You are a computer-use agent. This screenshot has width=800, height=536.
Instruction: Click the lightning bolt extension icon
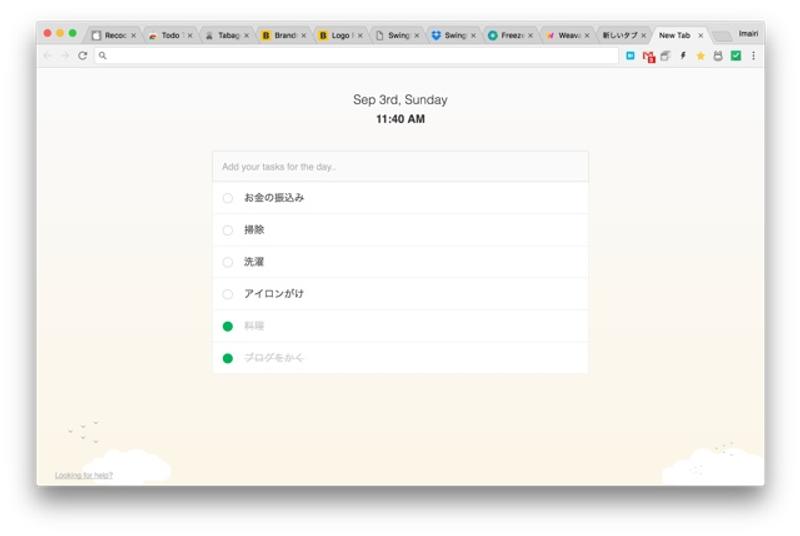point(683,56)
